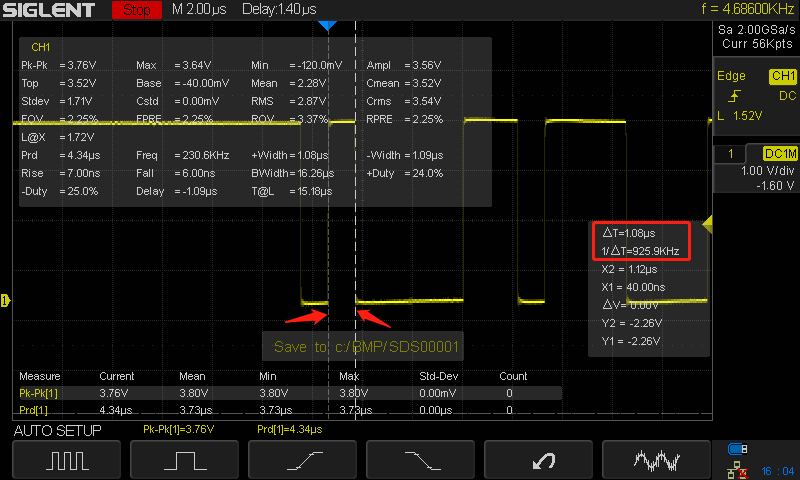
Task: Click the 16:04 clock display
Action: pos(778,471)
